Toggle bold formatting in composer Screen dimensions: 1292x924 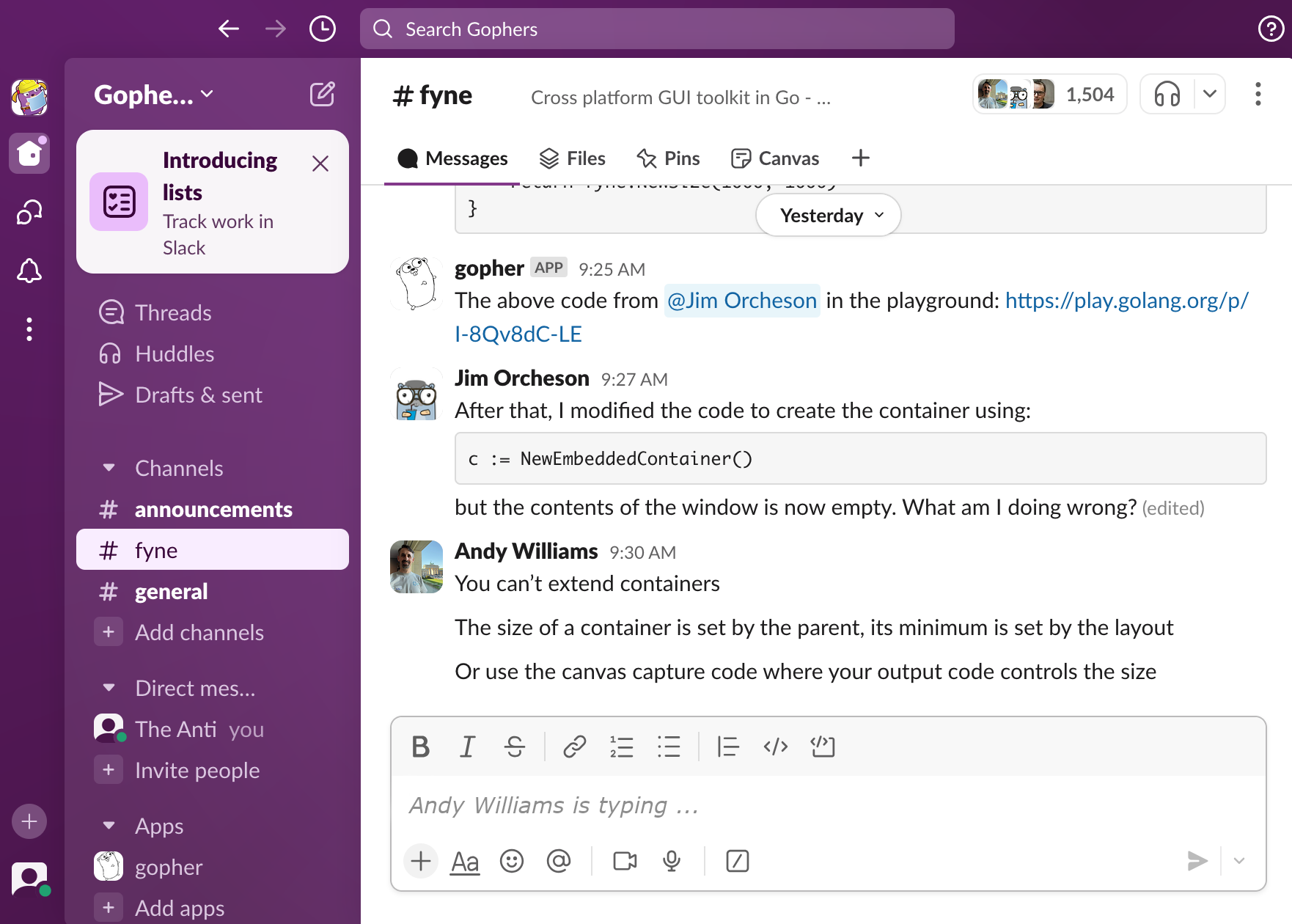(x=421, y=747)
